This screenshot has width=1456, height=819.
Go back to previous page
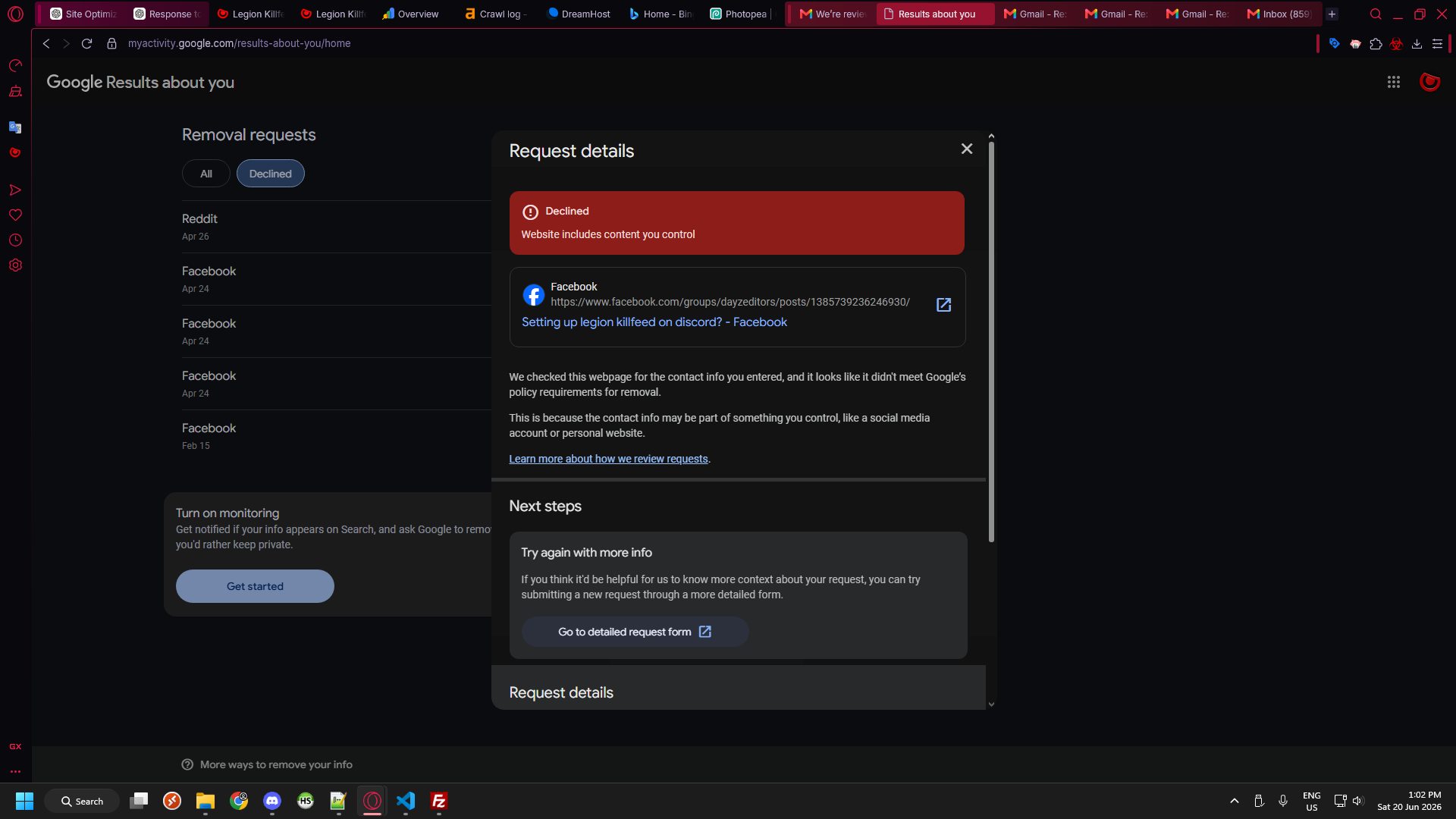[x=46, y=44]
